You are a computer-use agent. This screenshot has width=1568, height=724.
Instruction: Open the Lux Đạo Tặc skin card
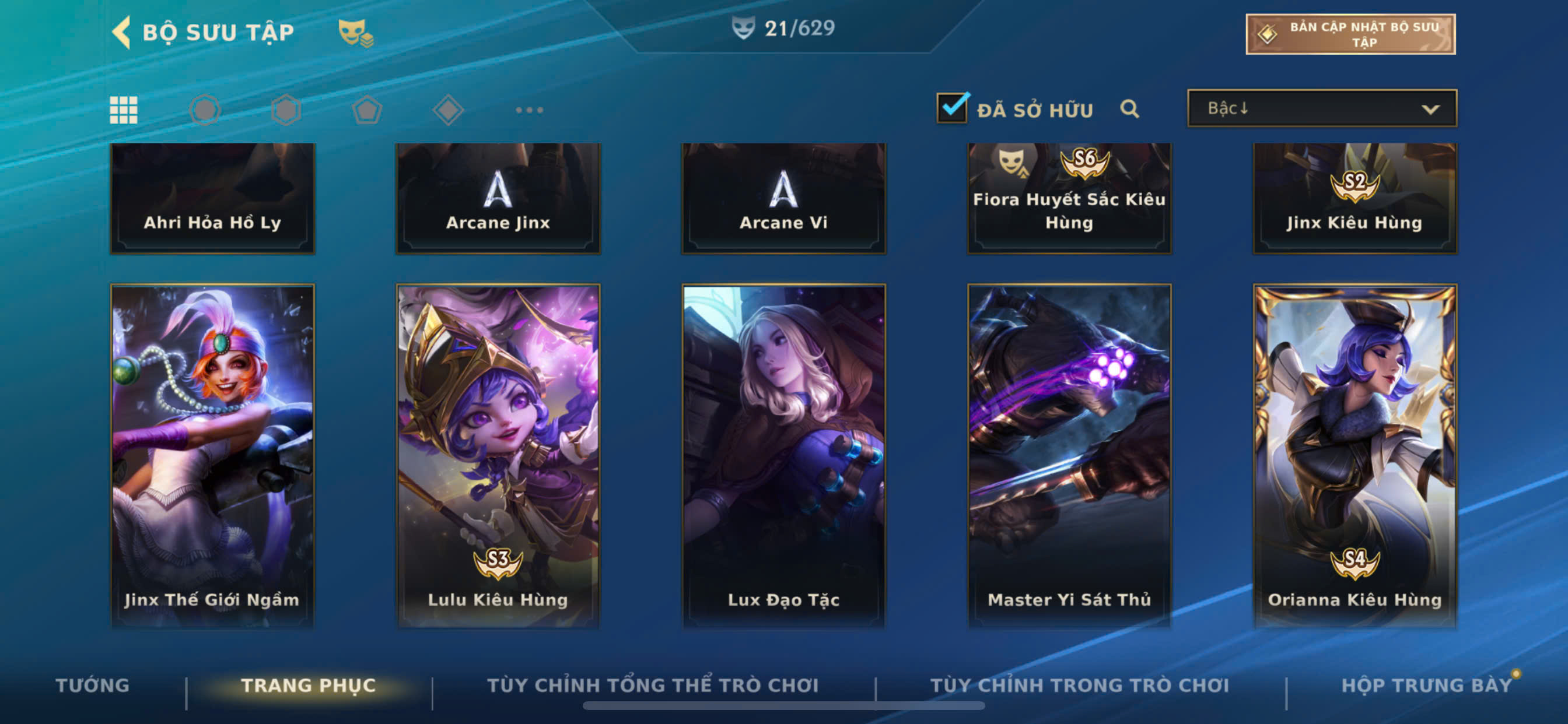(x=783, y=456)
